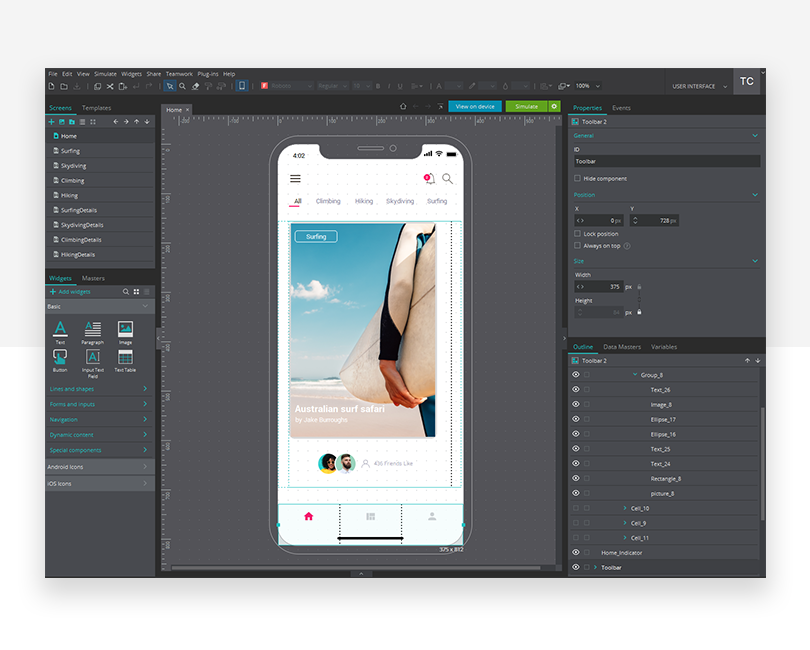The width and height of the screenshot is (810, 650).
Task: Toggle visibility eye for Rectangle_8
Action: (575, 478)
